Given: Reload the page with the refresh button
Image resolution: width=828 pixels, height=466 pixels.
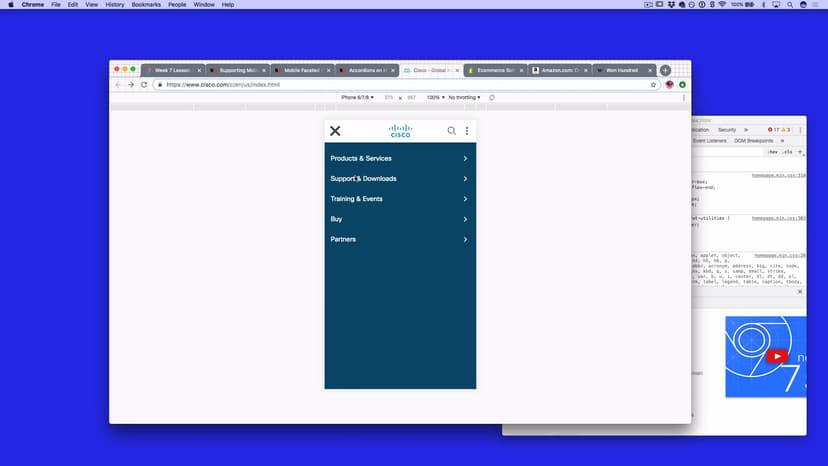Looking at the screenshot, I should tap(144, 85).
